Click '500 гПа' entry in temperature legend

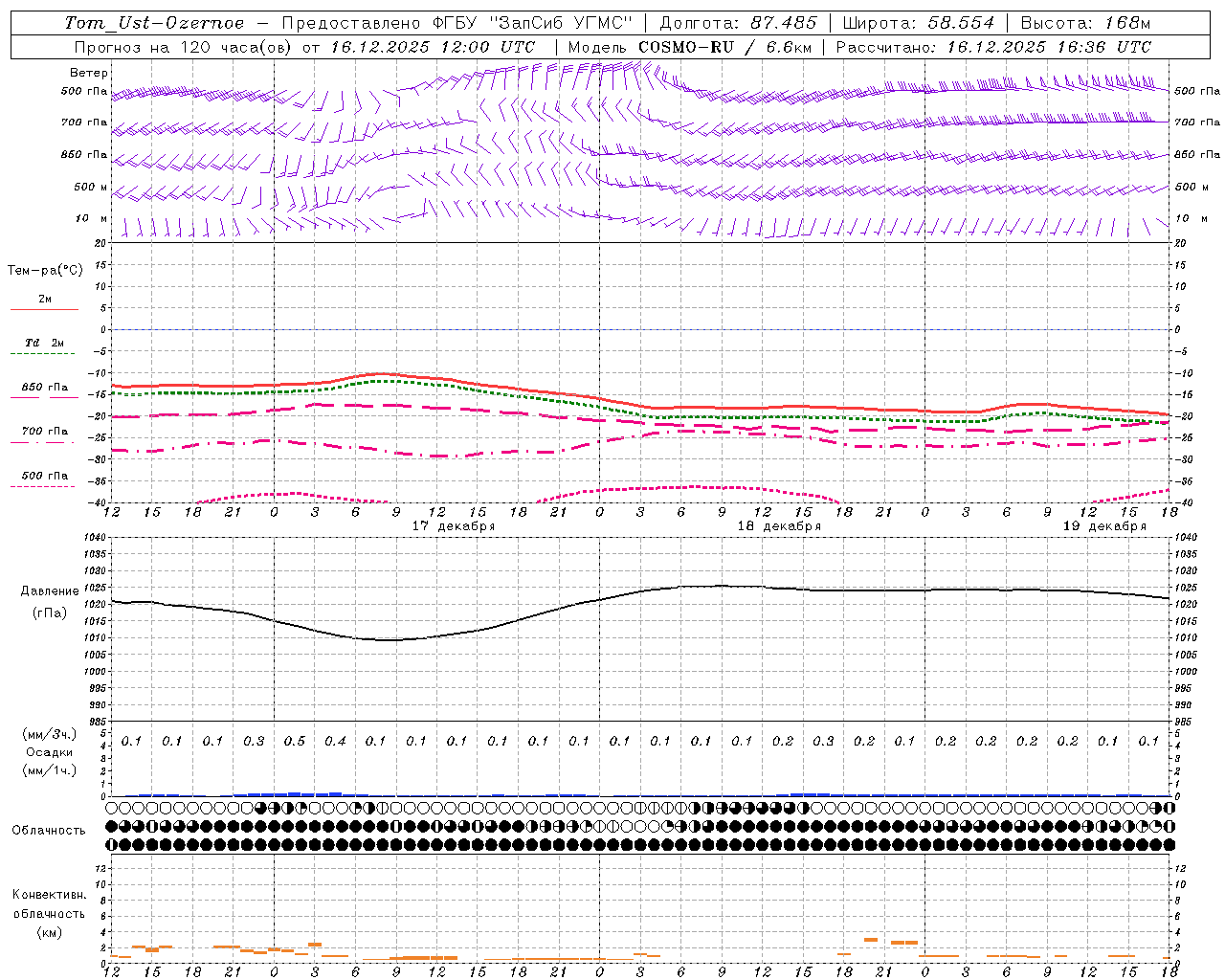(45, 476)
